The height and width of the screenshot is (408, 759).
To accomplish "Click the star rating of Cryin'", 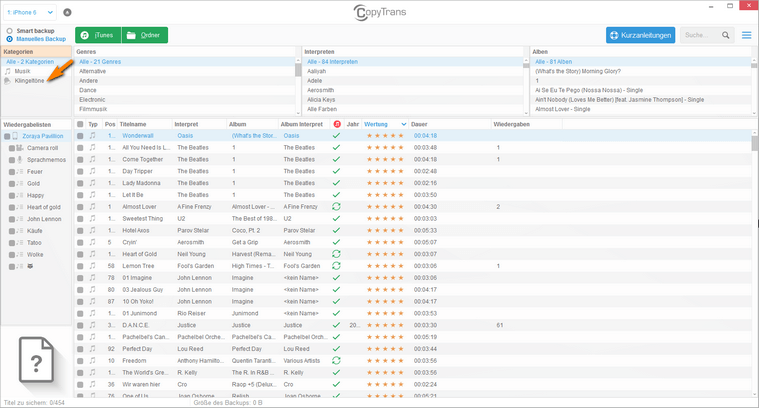I will click(x=385, y=242).
